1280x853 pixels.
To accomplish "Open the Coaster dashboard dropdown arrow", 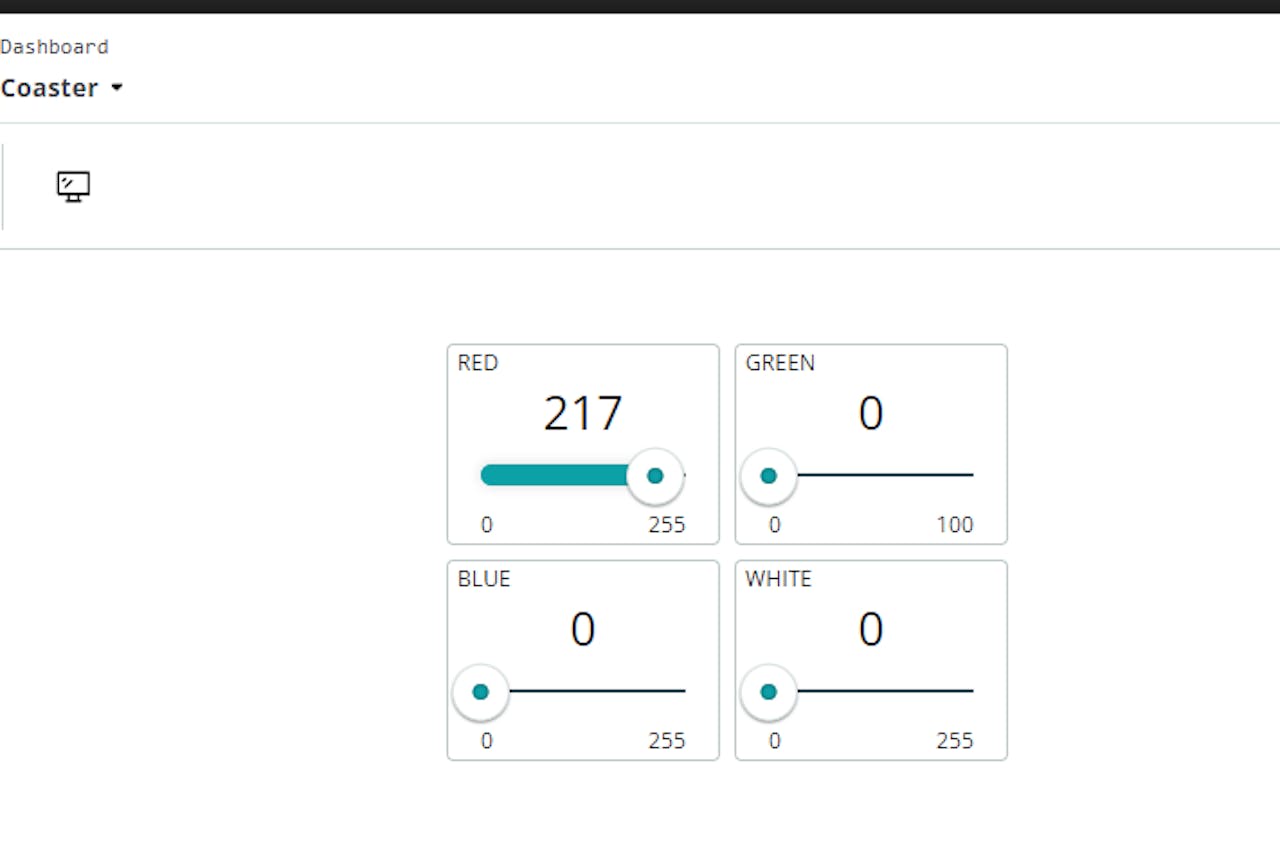I will (117, 88).
